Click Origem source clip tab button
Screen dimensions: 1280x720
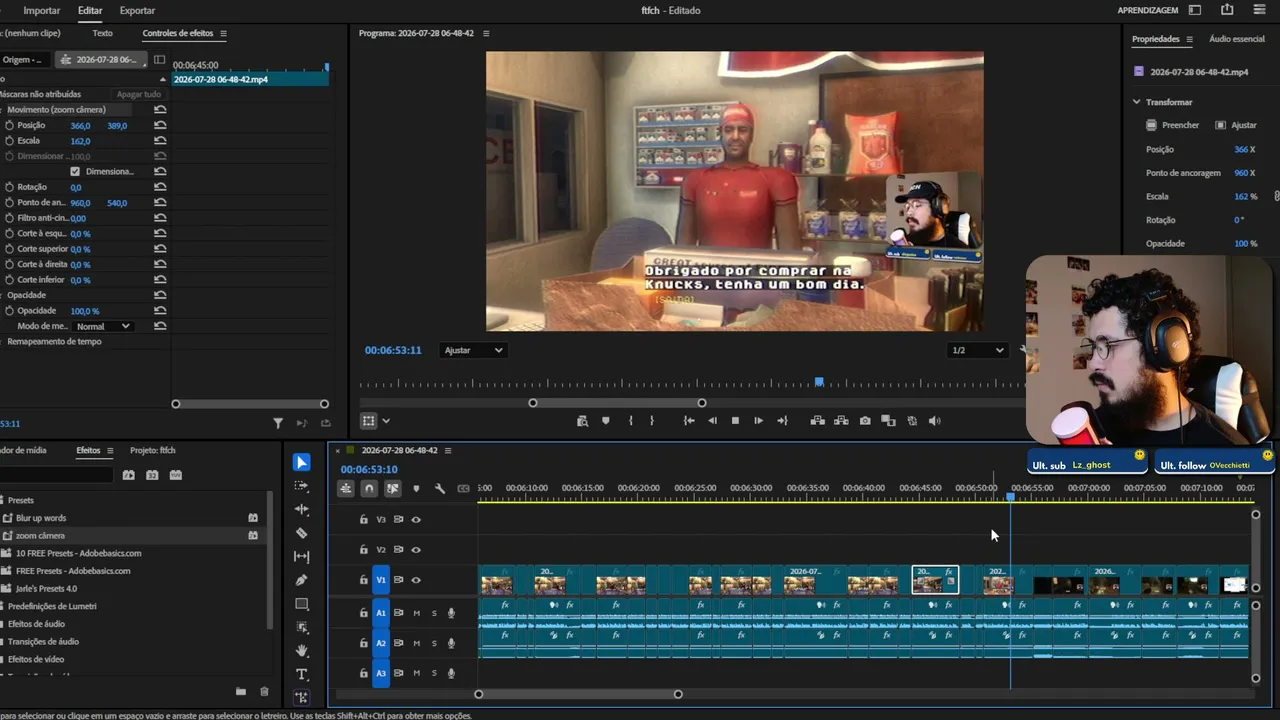[22, 59]
